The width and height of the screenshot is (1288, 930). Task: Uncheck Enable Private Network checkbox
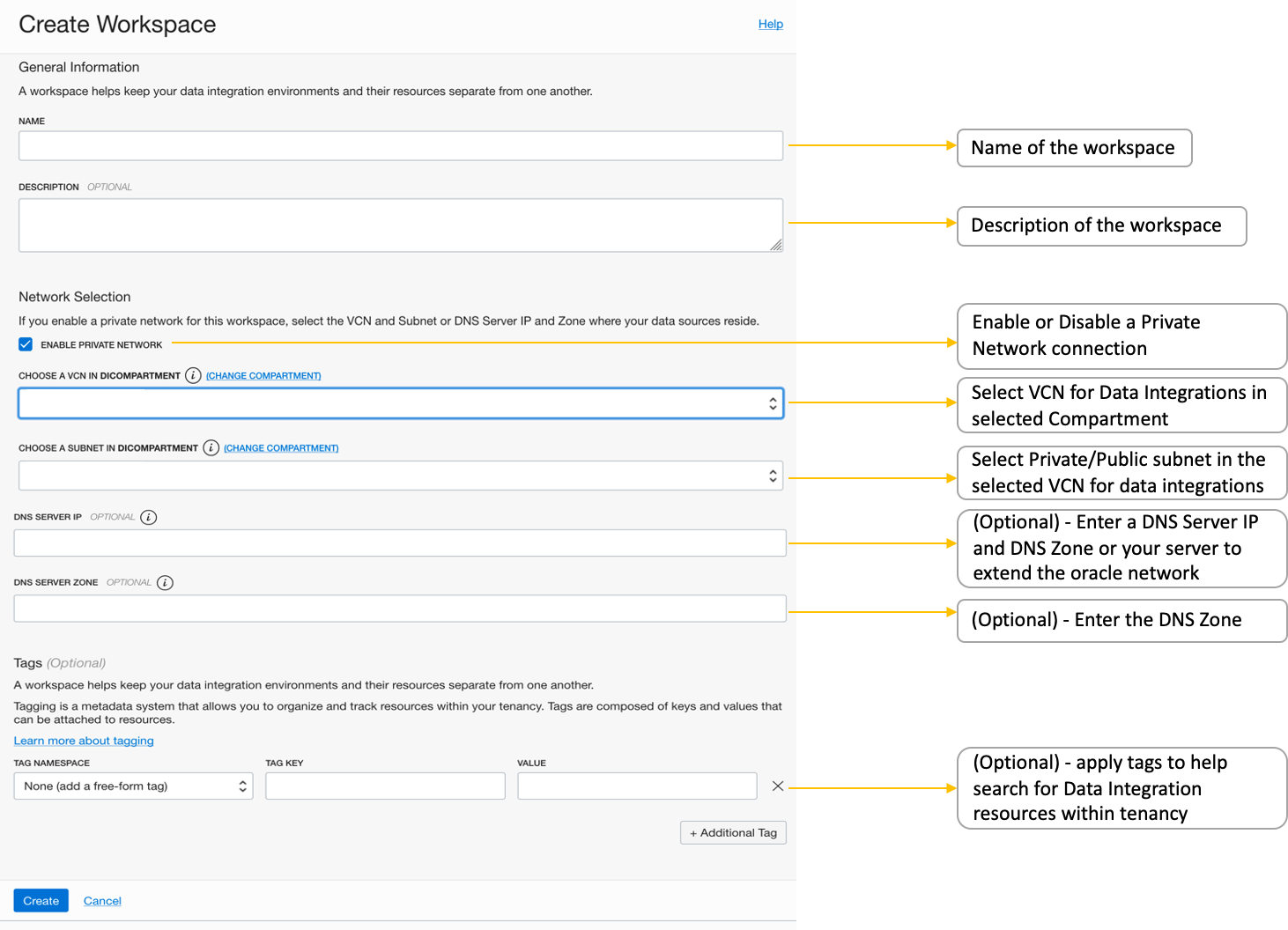tap(26, 344)
